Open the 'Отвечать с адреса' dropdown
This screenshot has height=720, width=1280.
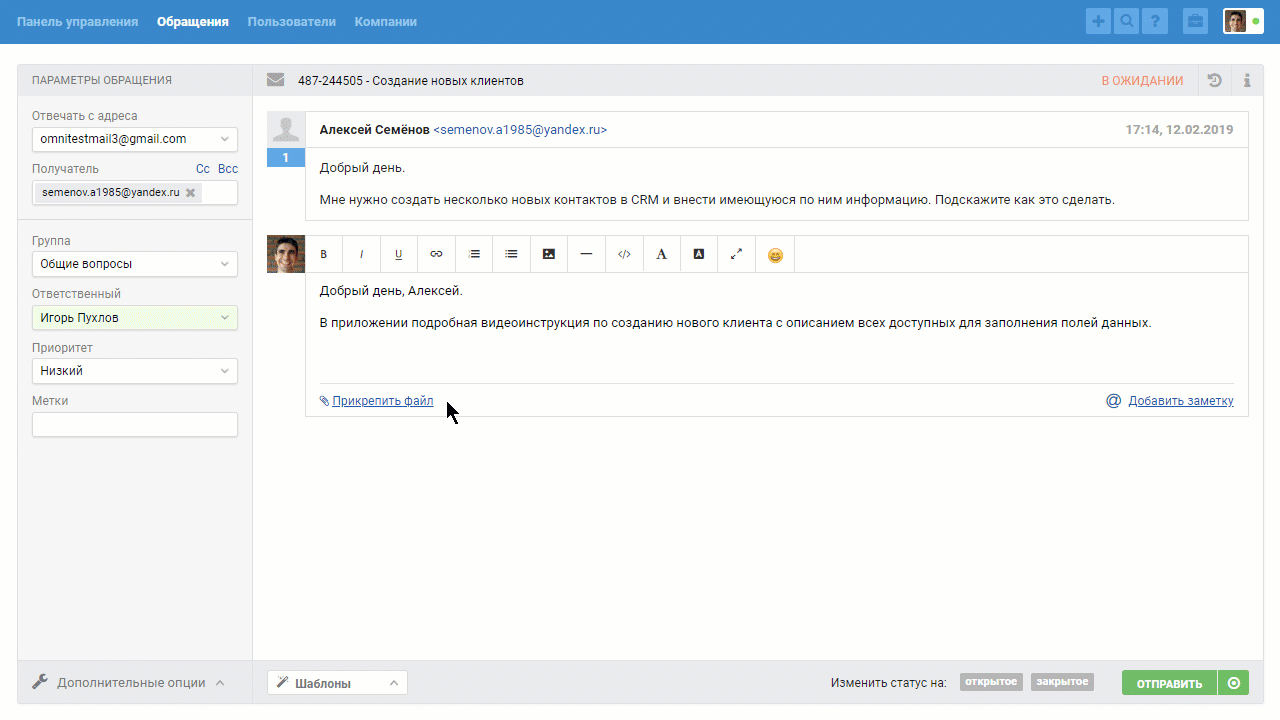(135, 139)
